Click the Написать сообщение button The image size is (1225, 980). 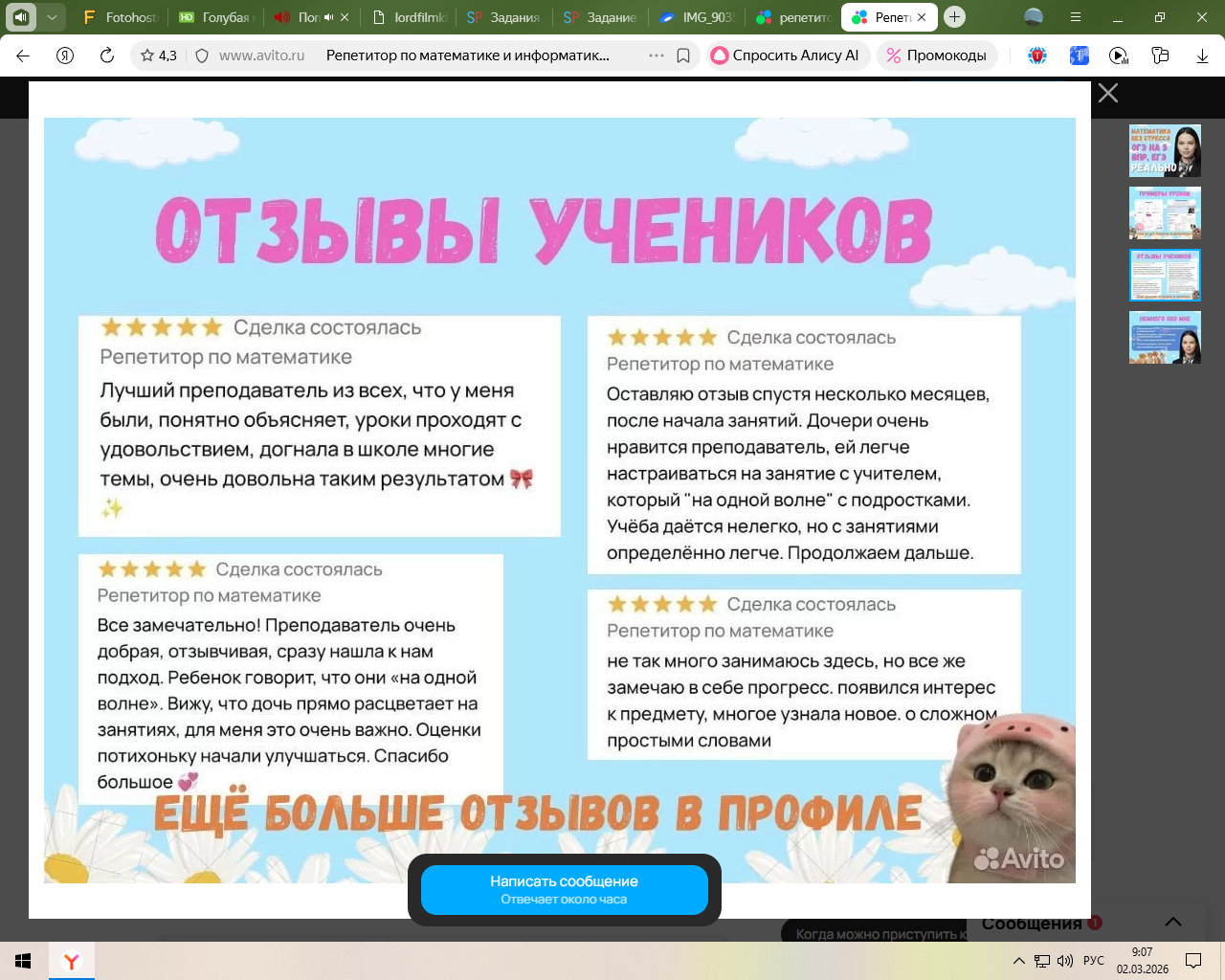(565, 890)
